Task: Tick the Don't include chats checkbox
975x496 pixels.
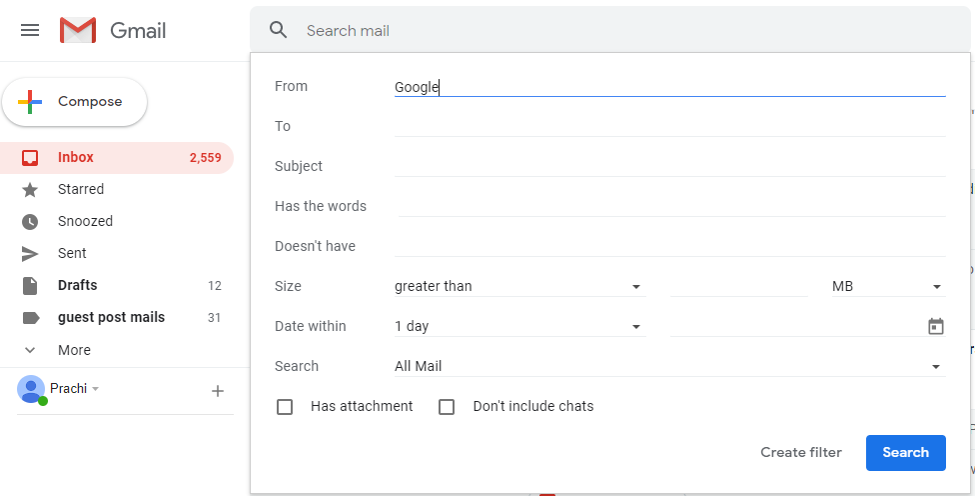Action: pos(446,407)
